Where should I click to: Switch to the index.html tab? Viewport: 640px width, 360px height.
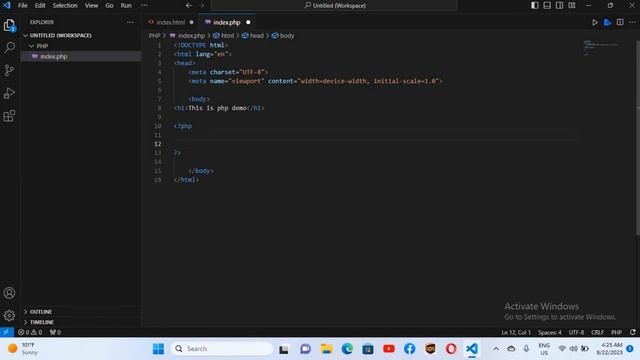point(171,22)
